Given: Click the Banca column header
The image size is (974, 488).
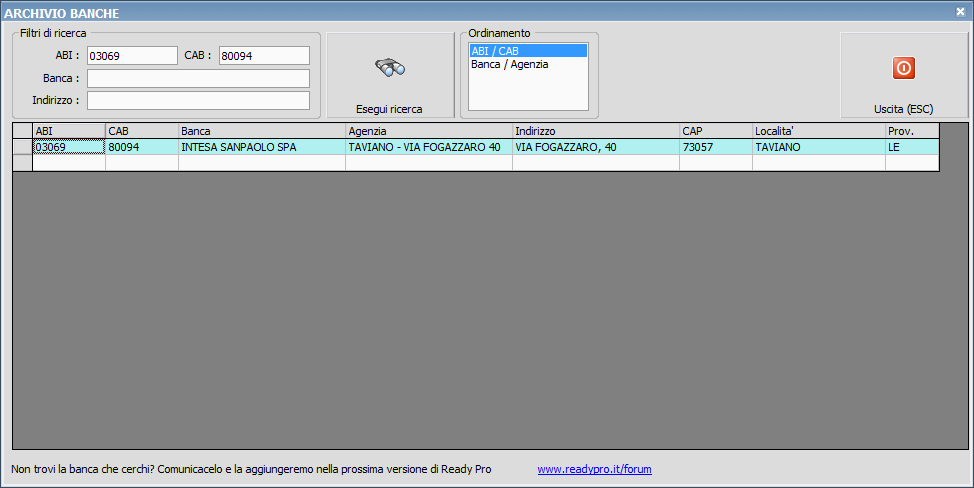Looking at the screenshot, I should click(262, 131).
